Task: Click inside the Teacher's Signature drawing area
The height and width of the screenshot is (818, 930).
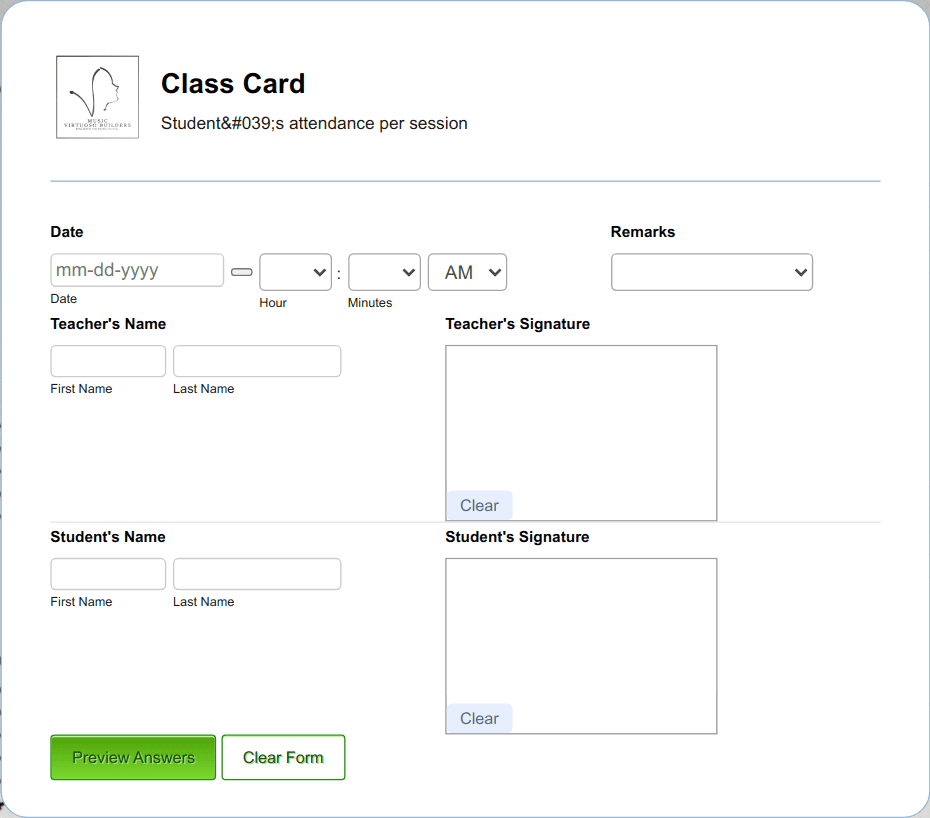Action: (x=580, y=420)
